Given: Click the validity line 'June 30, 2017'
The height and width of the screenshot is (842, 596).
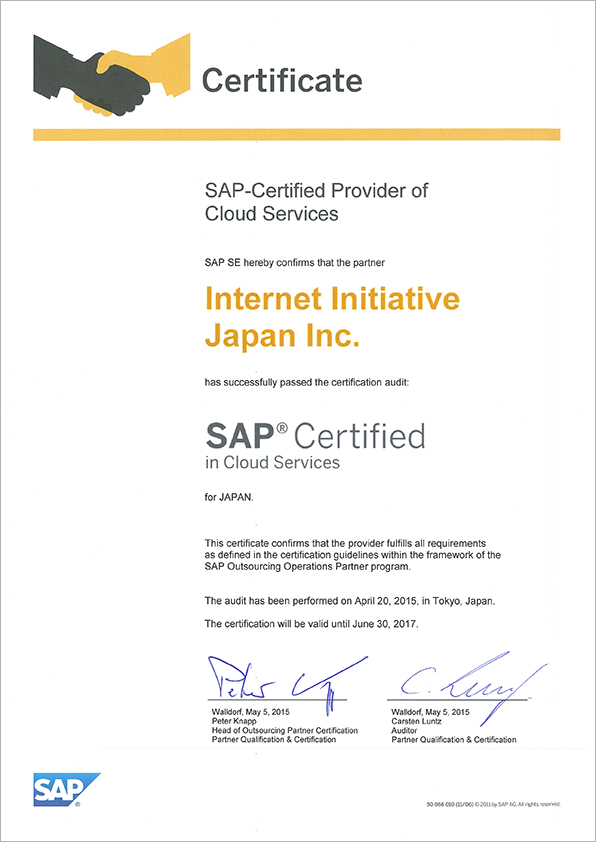Looking at the screenshot, I should pos(311,625).
